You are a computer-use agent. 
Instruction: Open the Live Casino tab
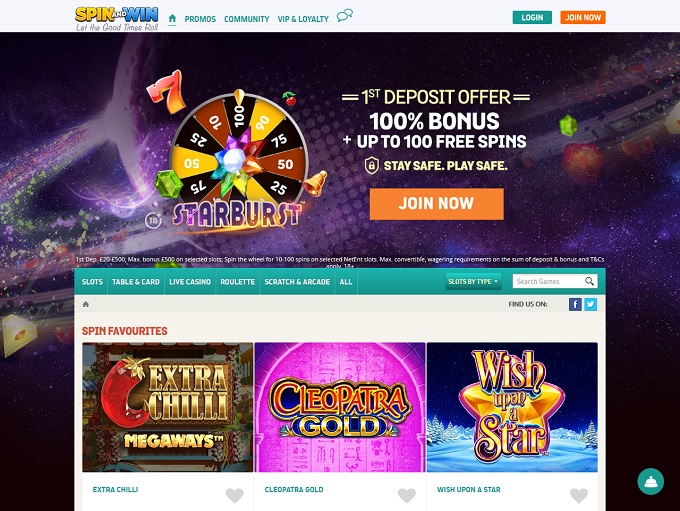(x=190, y=282)
